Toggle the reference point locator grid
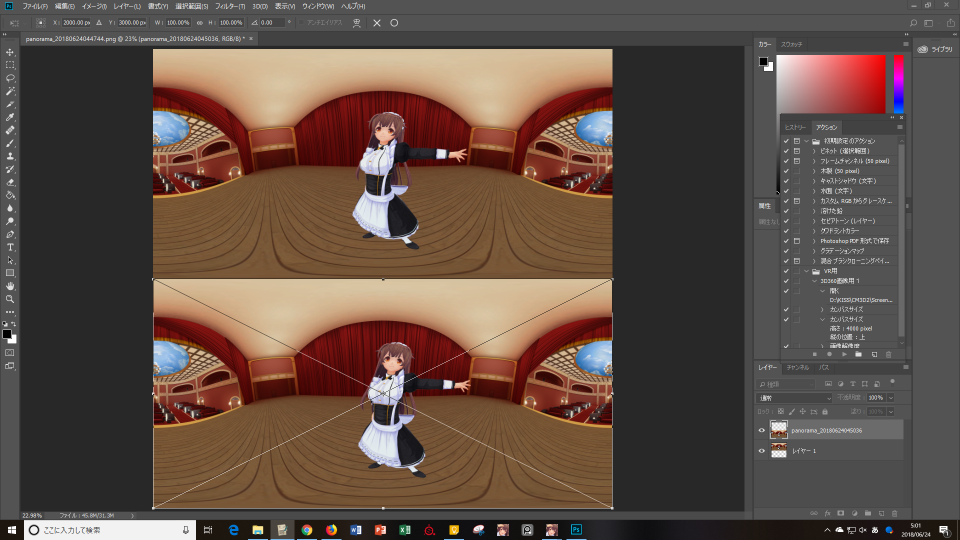Screen dimensions: 960x540 40,23
